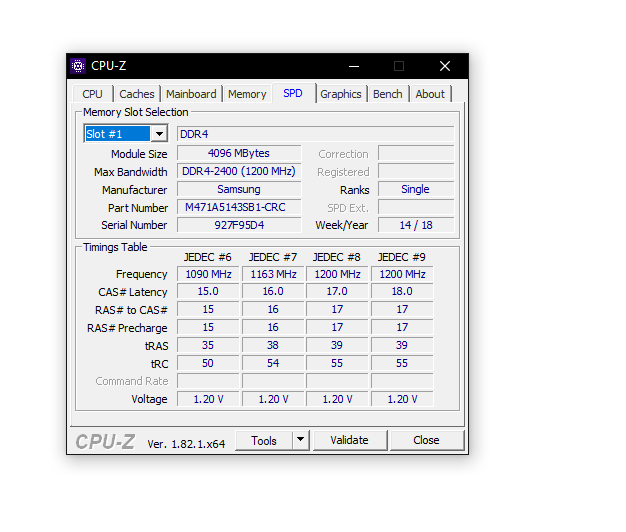Click the RAS# Precharge label
Viewport: 626px width, 532px height.
(127, 328)
